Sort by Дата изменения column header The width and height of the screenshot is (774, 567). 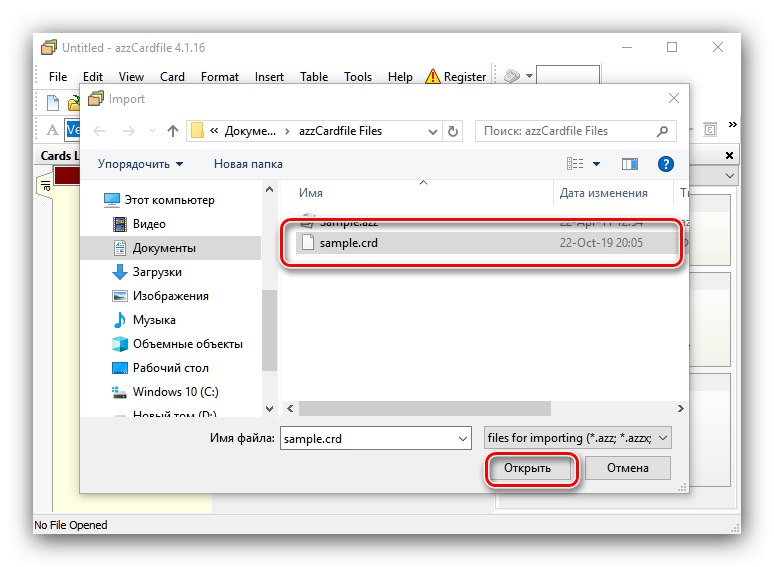click(603, 193)
